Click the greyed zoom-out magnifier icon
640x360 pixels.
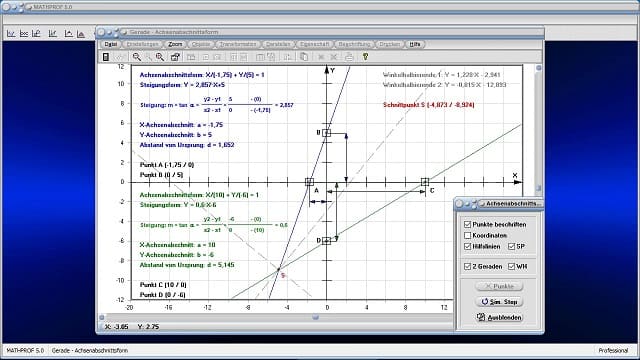148,57
